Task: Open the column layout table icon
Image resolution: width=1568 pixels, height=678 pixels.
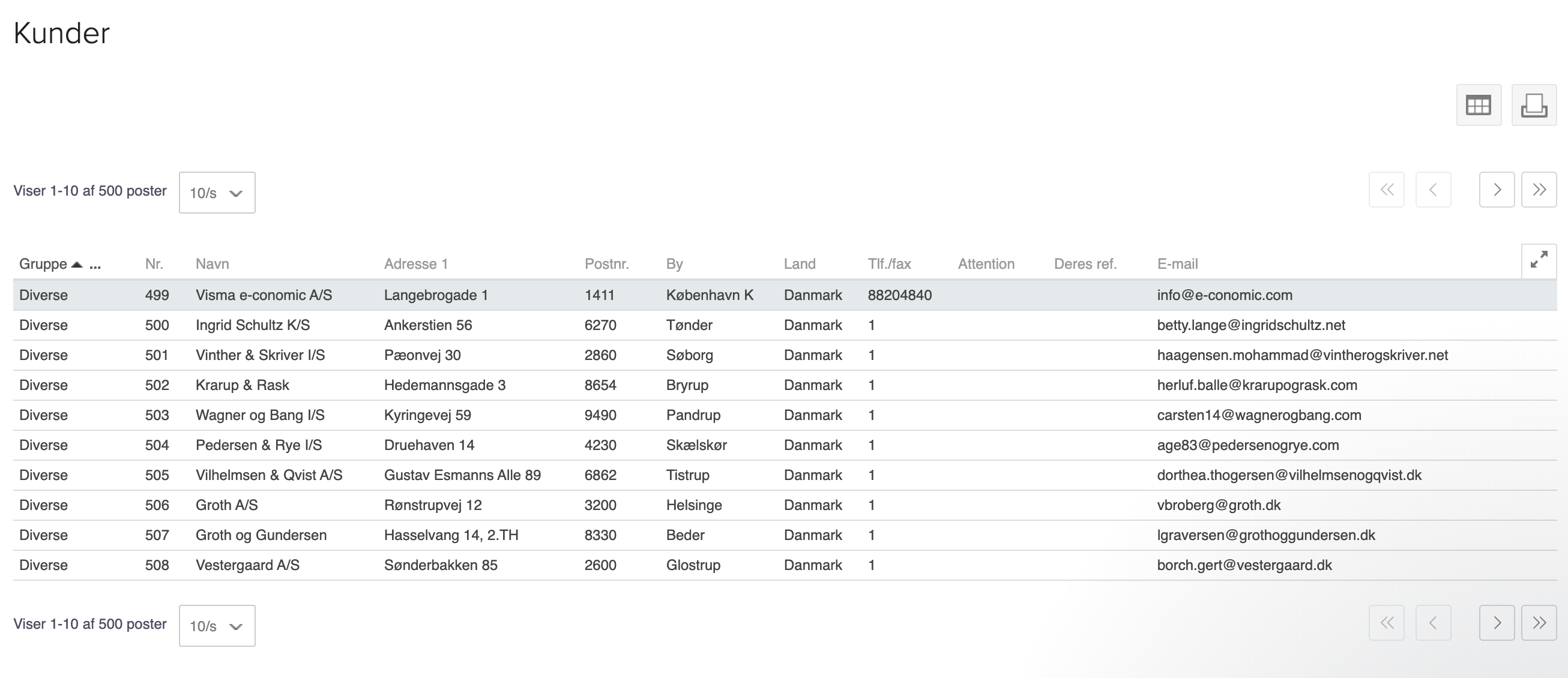Action: coord(1478,105)
